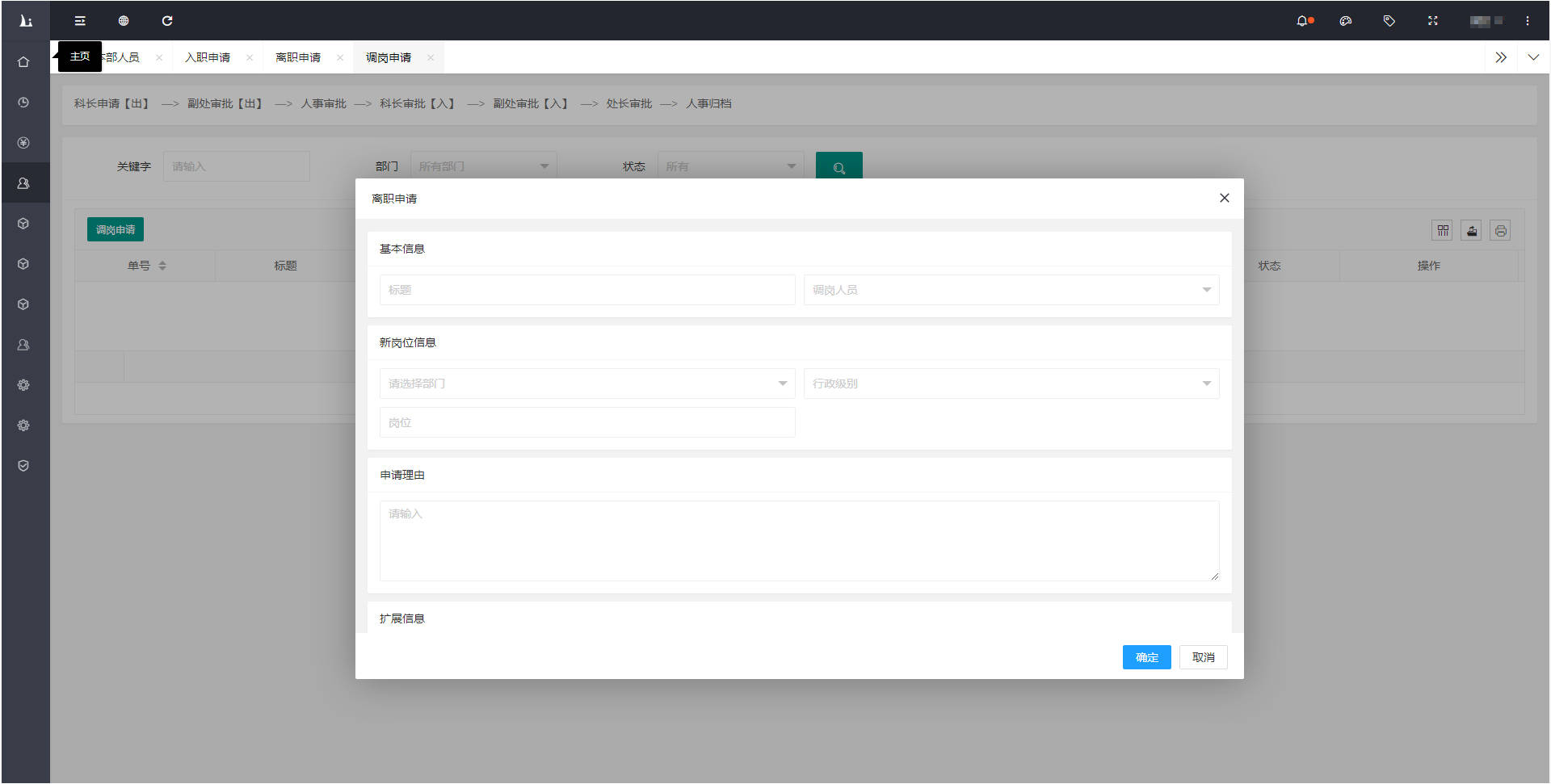1551x784 pixels.
Task: Click the globe icon in top bar
Action: point(124,21)
